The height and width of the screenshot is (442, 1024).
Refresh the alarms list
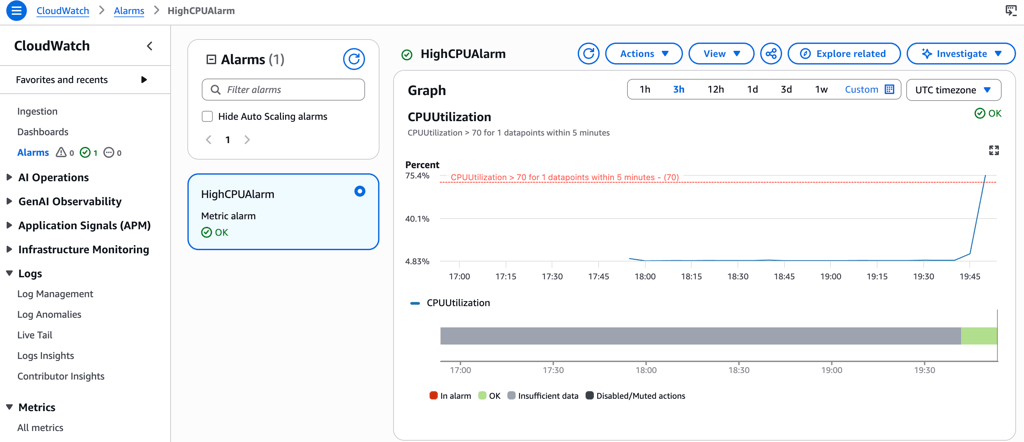[x=354, y=59]
